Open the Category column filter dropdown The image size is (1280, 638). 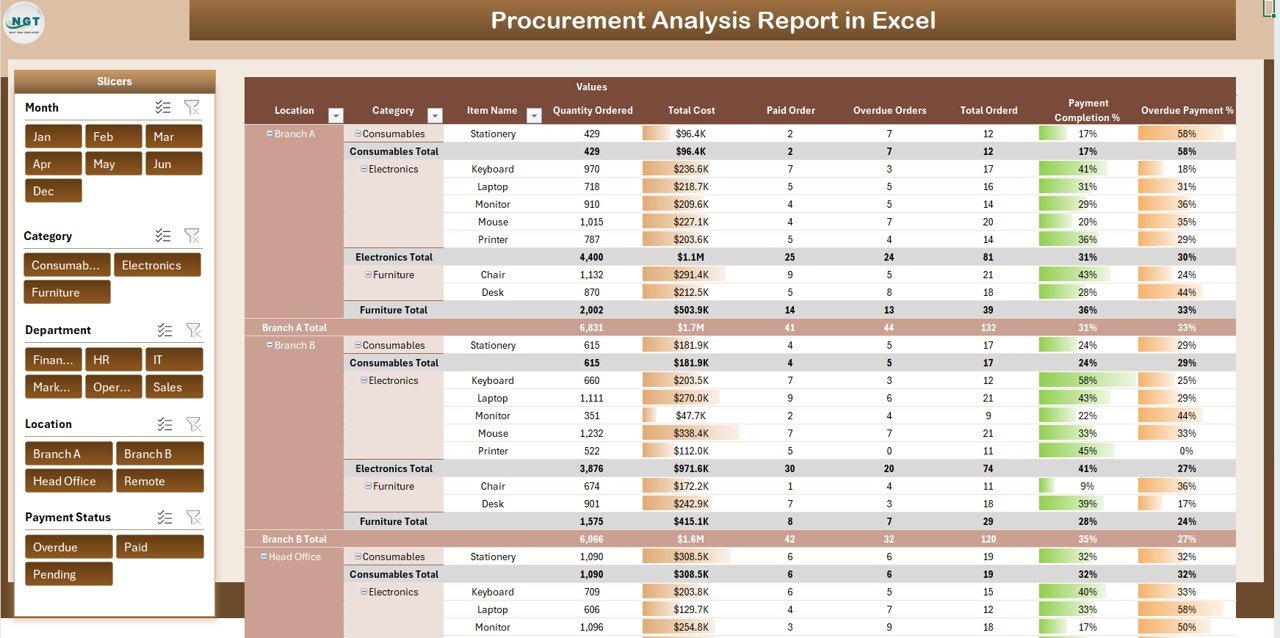pos(435,116)
